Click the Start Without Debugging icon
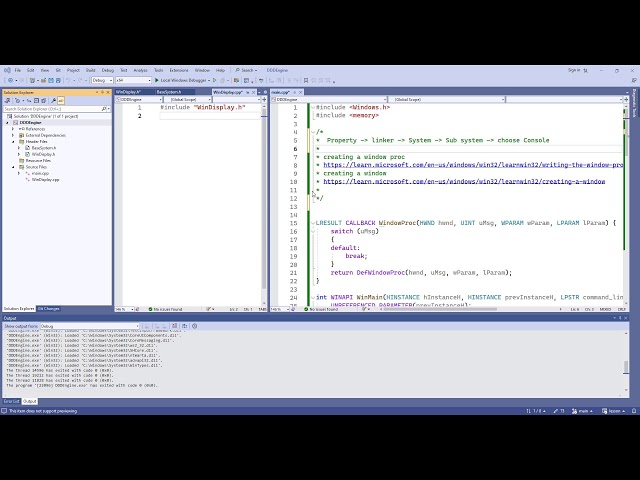This screenshot has width=640, height=480. [215, 80]
